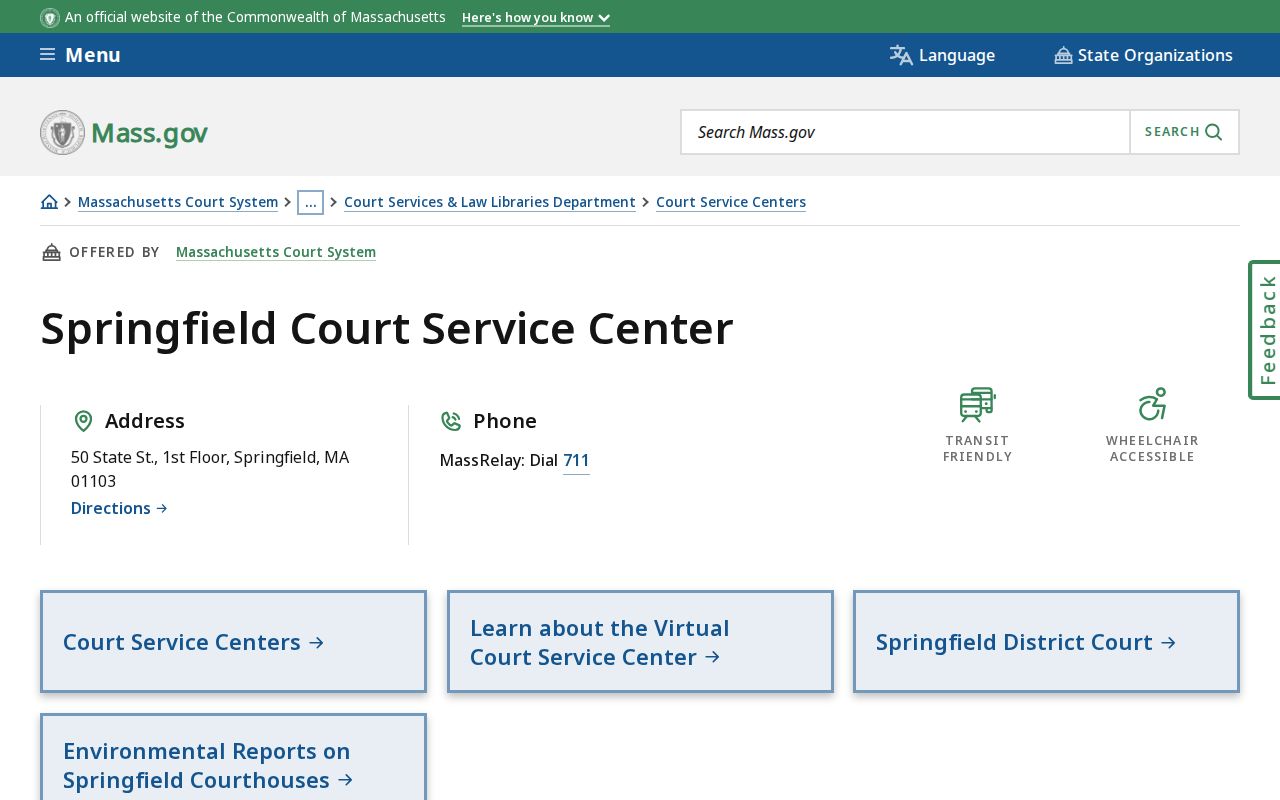This screenshot has width=1280, height=800.
Task: Click the transit friendly bus icon
Action: [x=978, y=405]
